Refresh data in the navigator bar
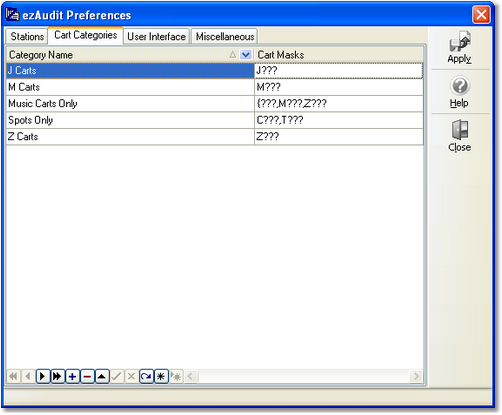This screenshot has width=502, height=415. (146, 376)
